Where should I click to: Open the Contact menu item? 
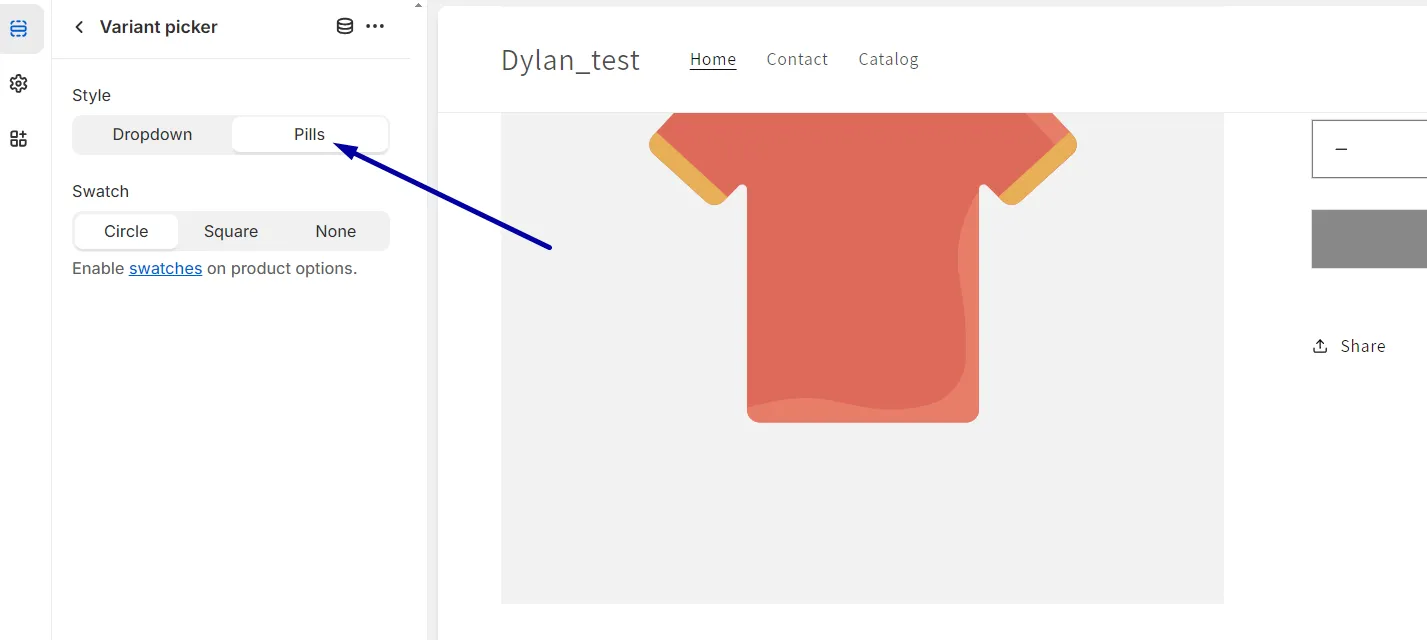(797, 60)
